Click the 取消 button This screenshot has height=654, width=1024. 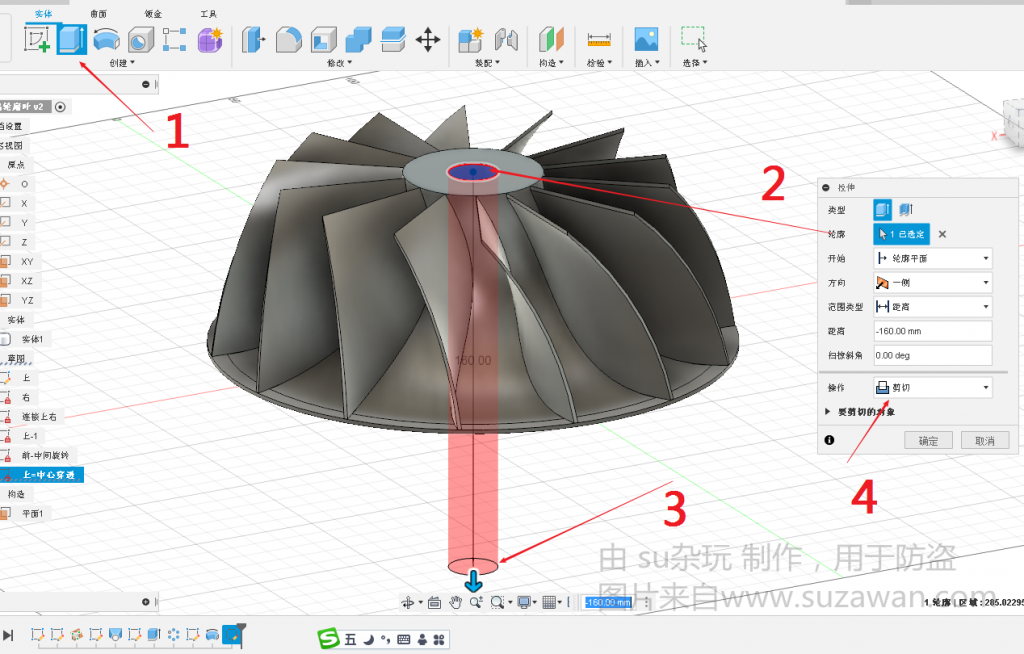[x=985, y=440]
